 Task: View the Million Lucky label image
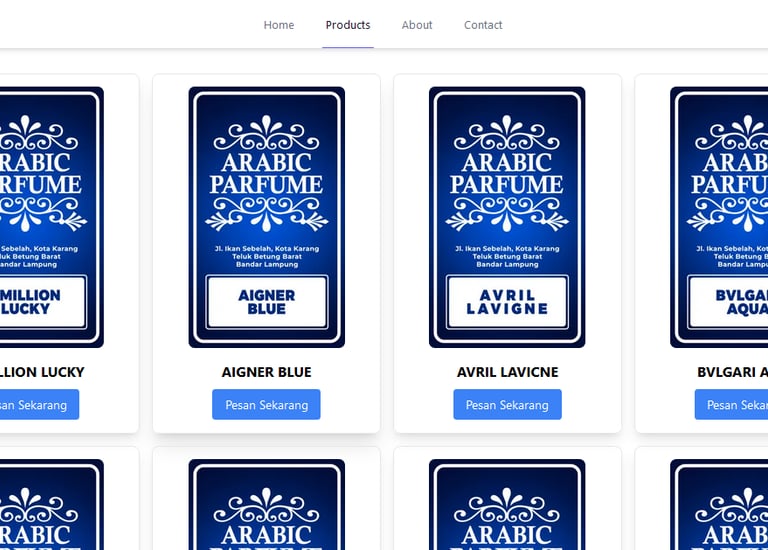pyautogui.click(x=52, y=217)
